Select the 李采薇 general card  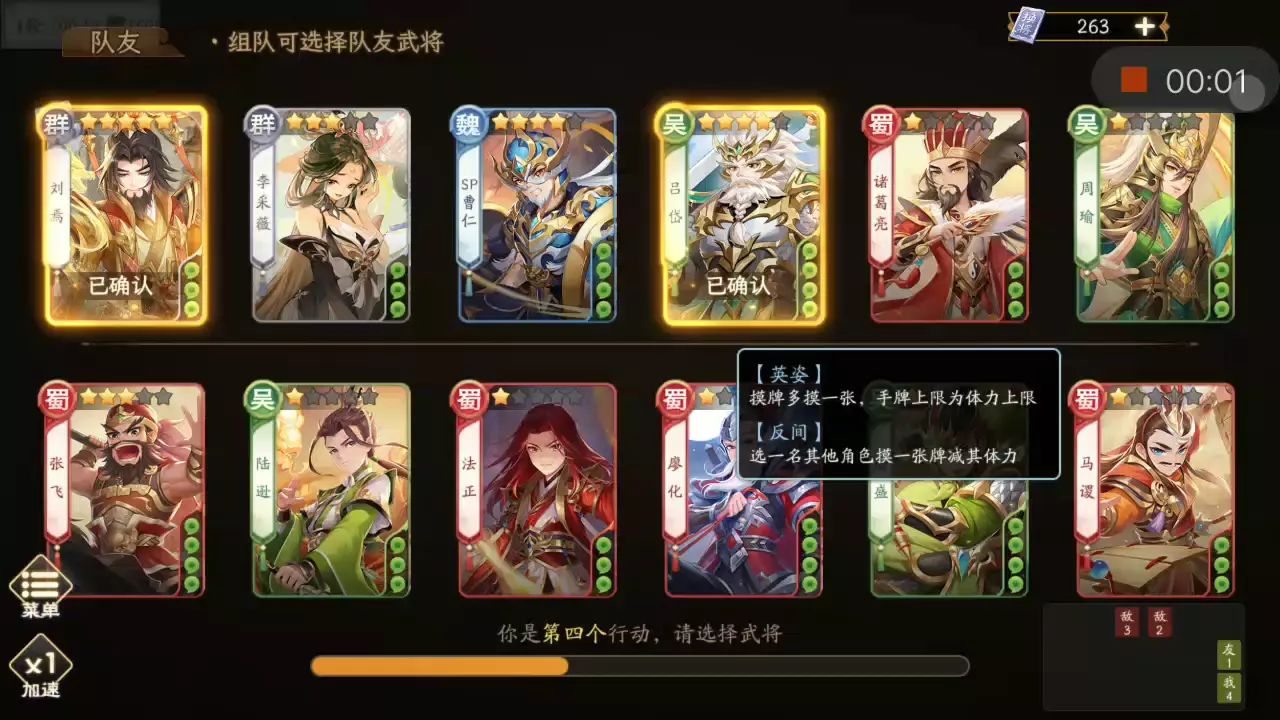[x=331, y=215]
